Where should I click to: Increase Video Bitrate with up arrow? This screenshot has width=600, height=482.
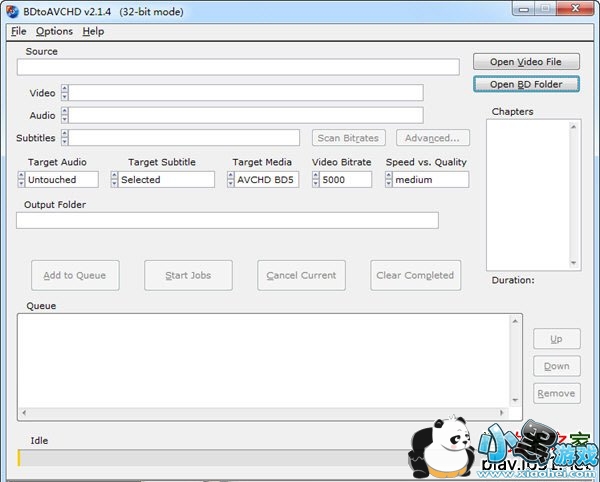[x=315, y=175]
